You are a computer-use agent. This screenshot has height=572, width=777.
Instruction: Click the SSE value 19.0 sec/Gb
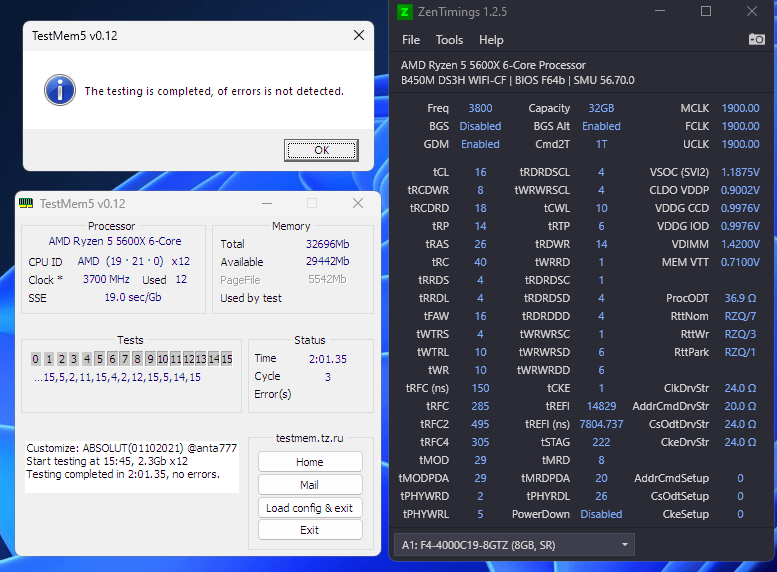tap(133, 297)
